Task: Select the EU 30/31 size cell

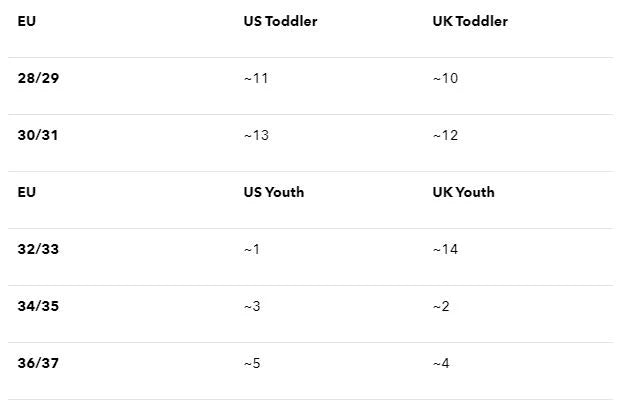Action: click(x=38, y=135)
